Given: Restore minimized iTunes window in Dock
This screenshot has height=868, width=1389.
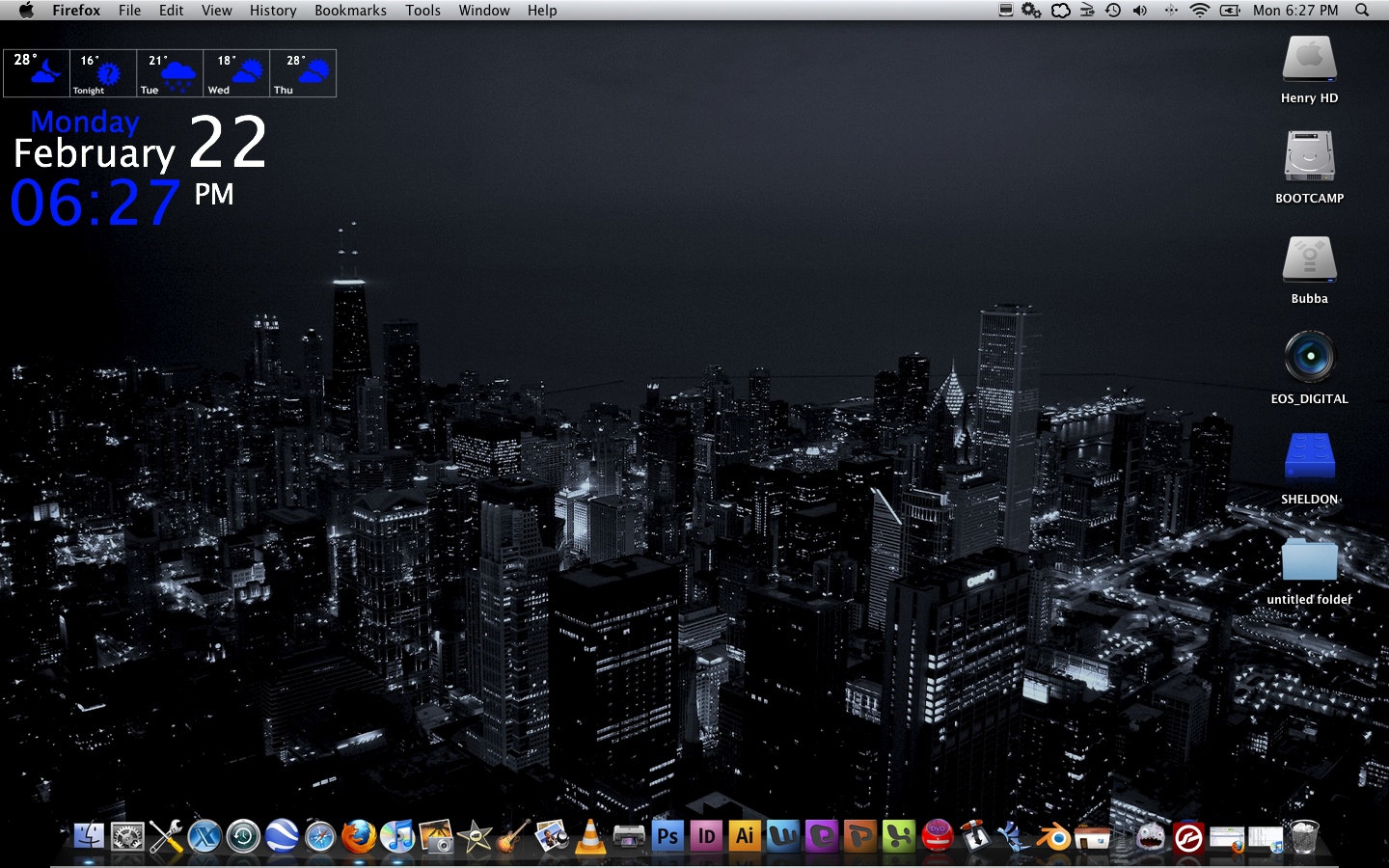Looking at the screenshot, I should (x=1266, y=838).
